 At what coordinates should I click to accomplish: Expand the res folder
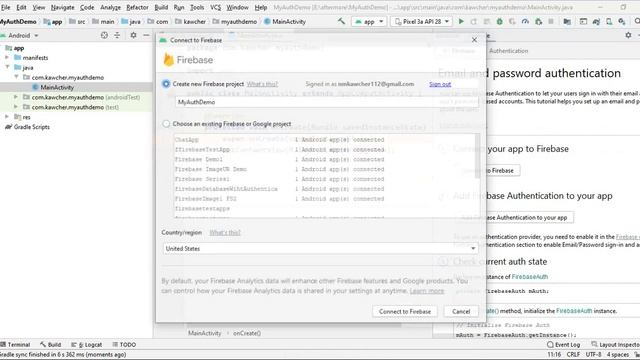click(7, 117)
